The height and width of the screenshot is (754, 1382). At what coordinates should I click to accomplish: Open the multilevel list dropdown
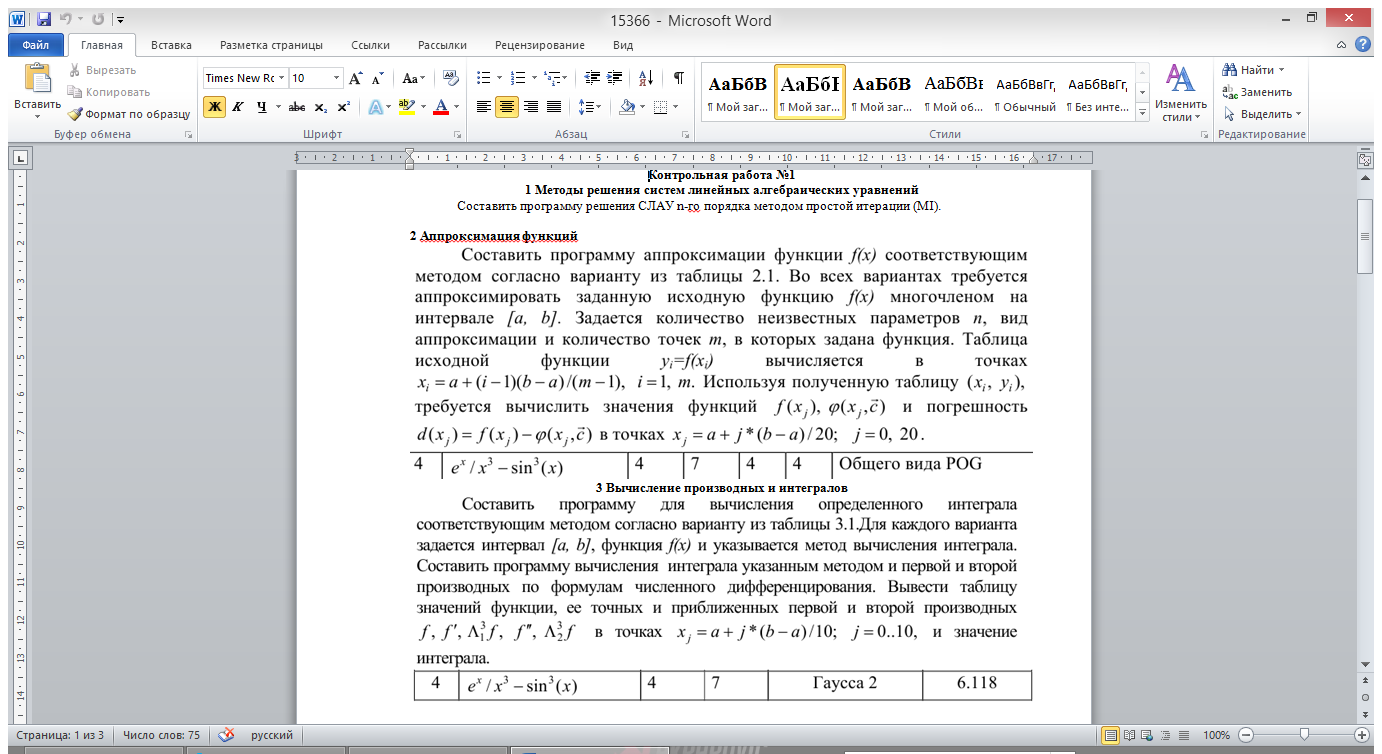click(x=566, y=78)
